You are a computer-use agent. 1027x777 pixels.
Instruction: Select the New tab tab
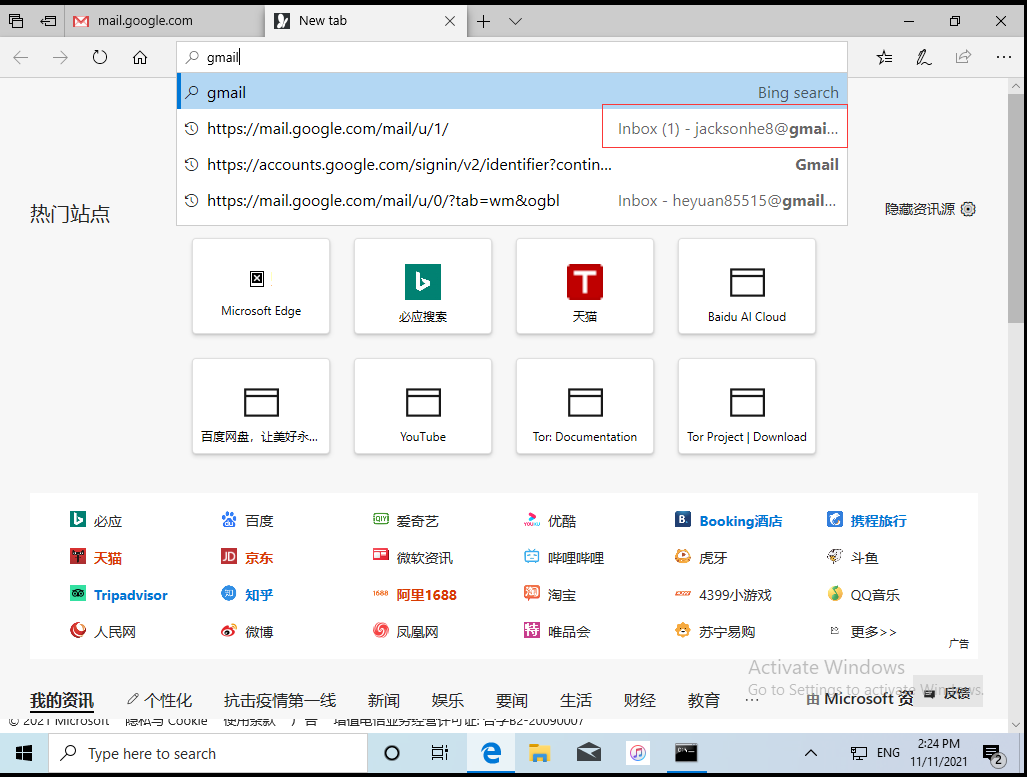click(x=365, y=21)
